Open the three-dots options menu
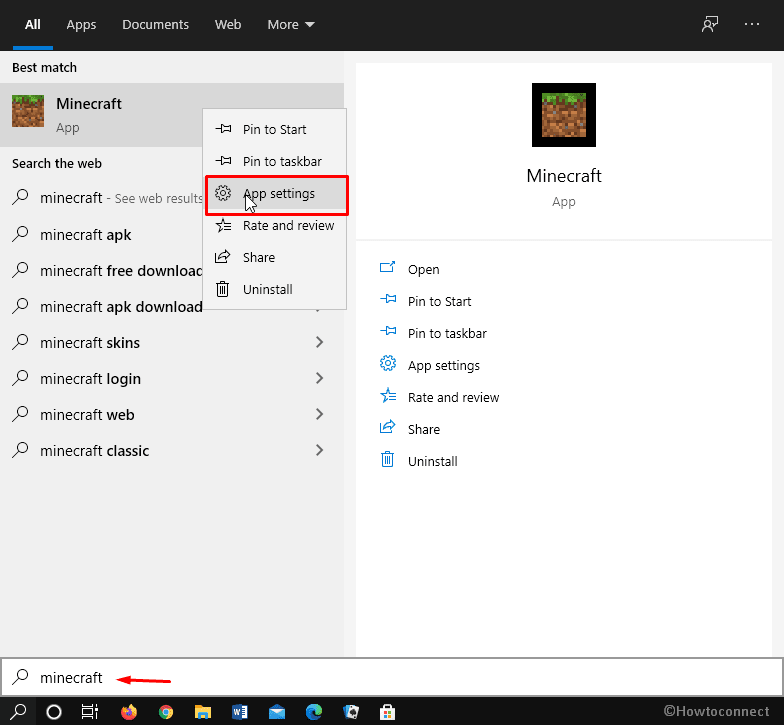 [x=752, y=24]
